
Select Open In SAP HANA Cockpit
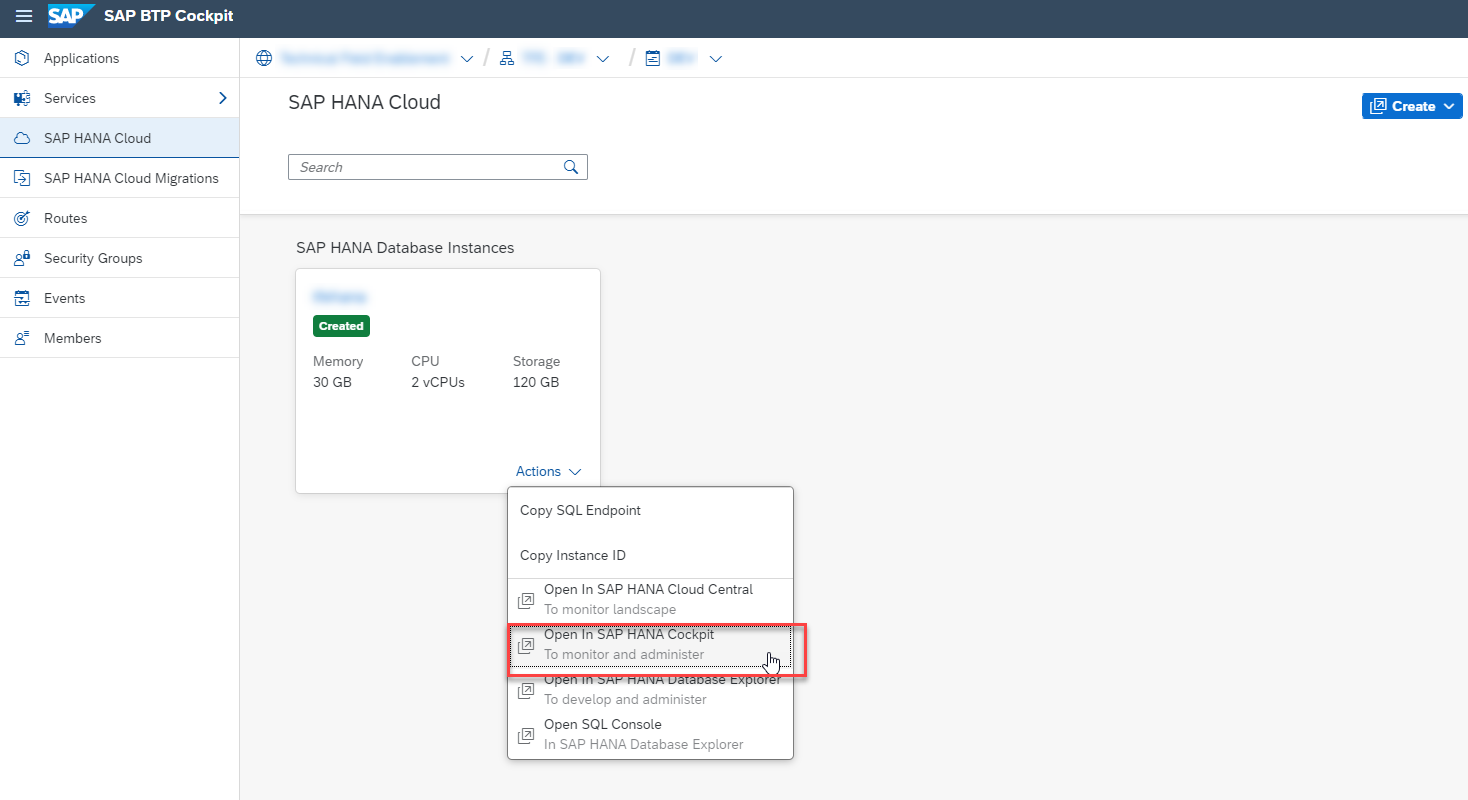pos(650,645)
